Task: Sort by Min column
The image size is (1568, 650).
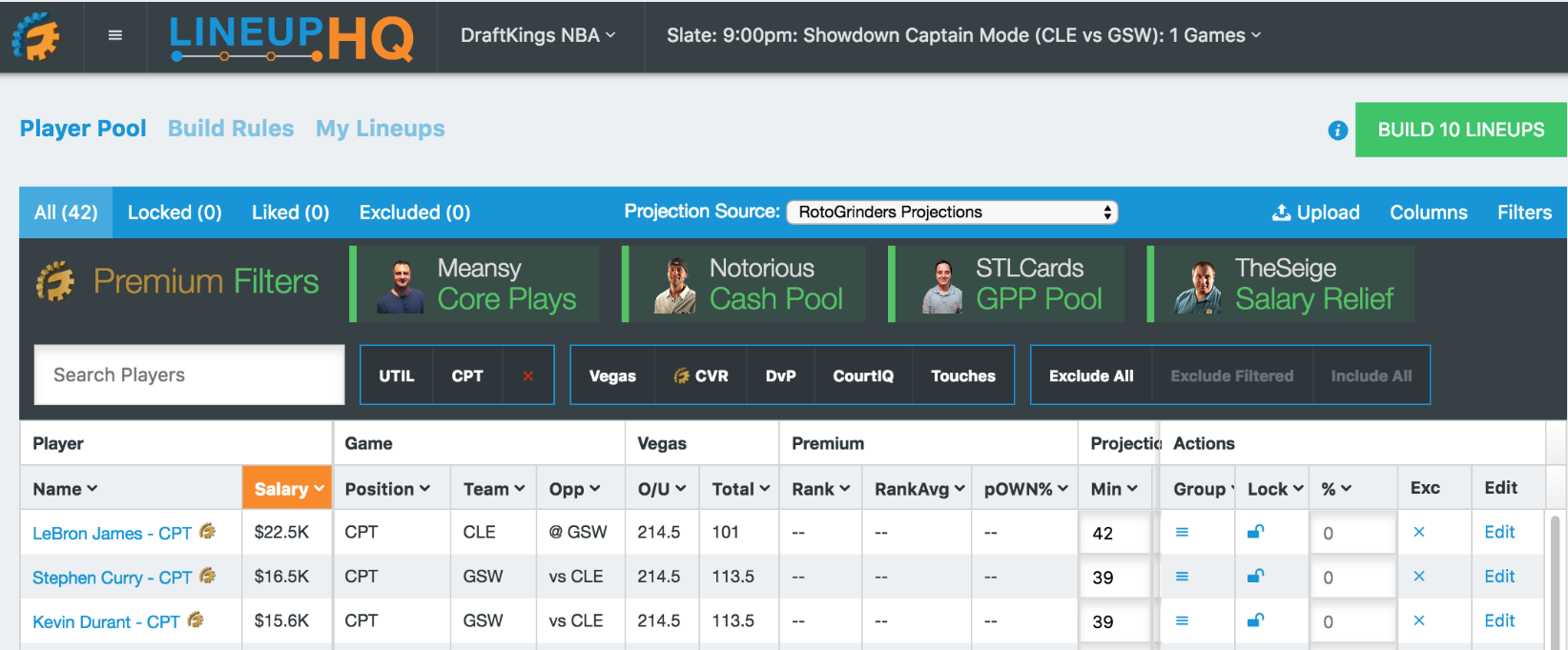Action: click(1114, 489)
